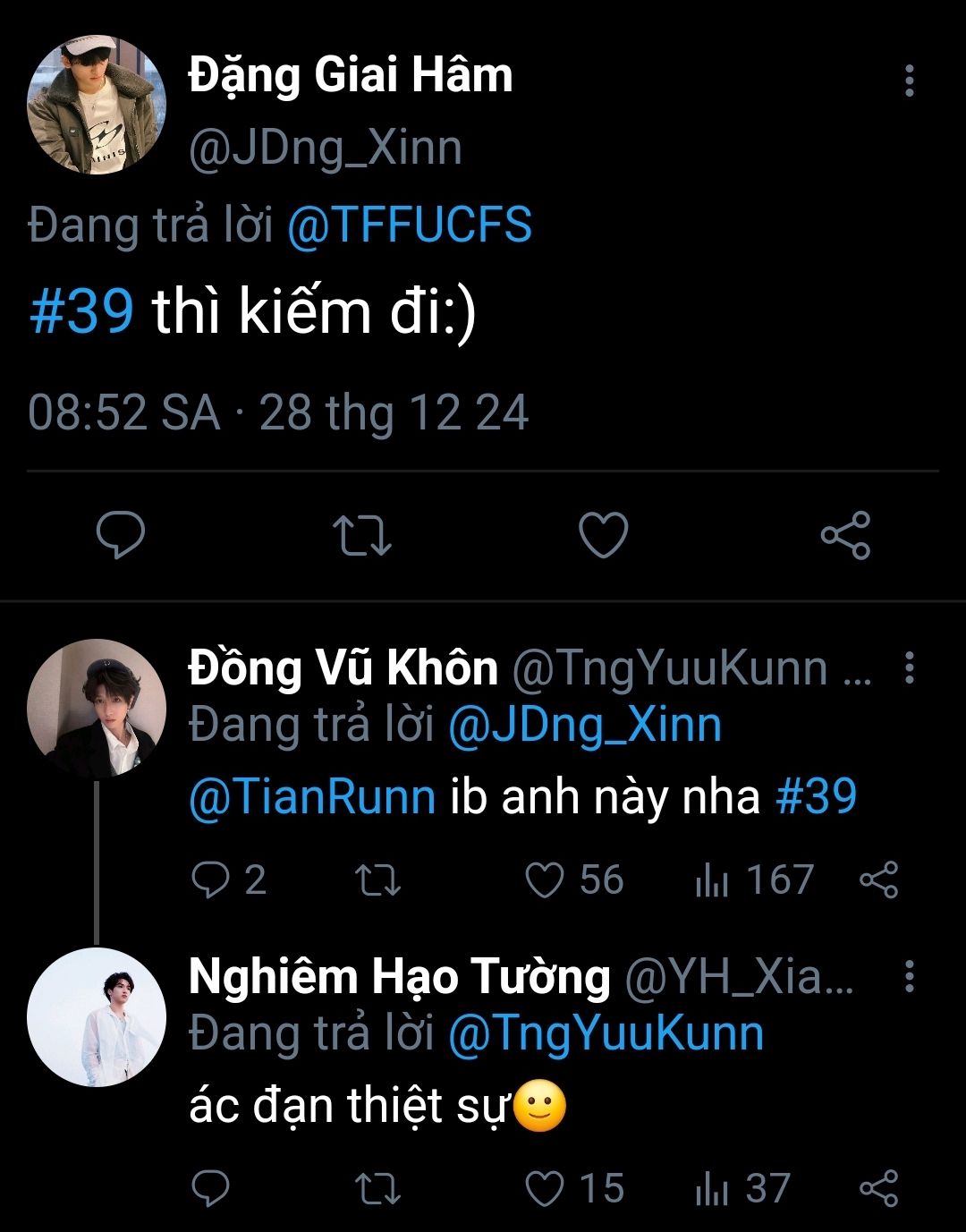
Task: Like Đồng Vũ Khôn's reply with 56 likes
Action: click(545, 879)
